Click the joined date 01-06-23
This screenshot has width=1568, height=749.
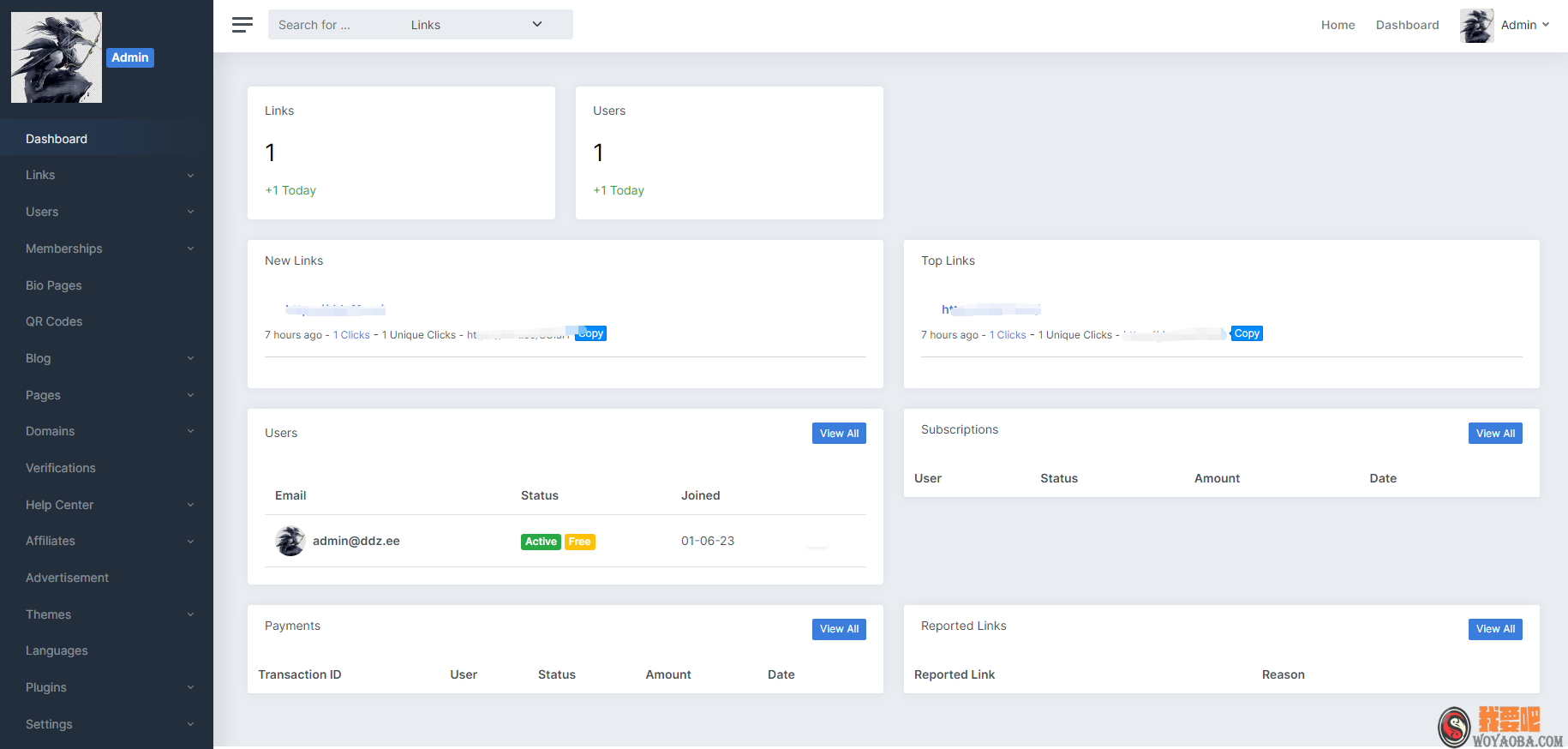click(x=708, y=541)
